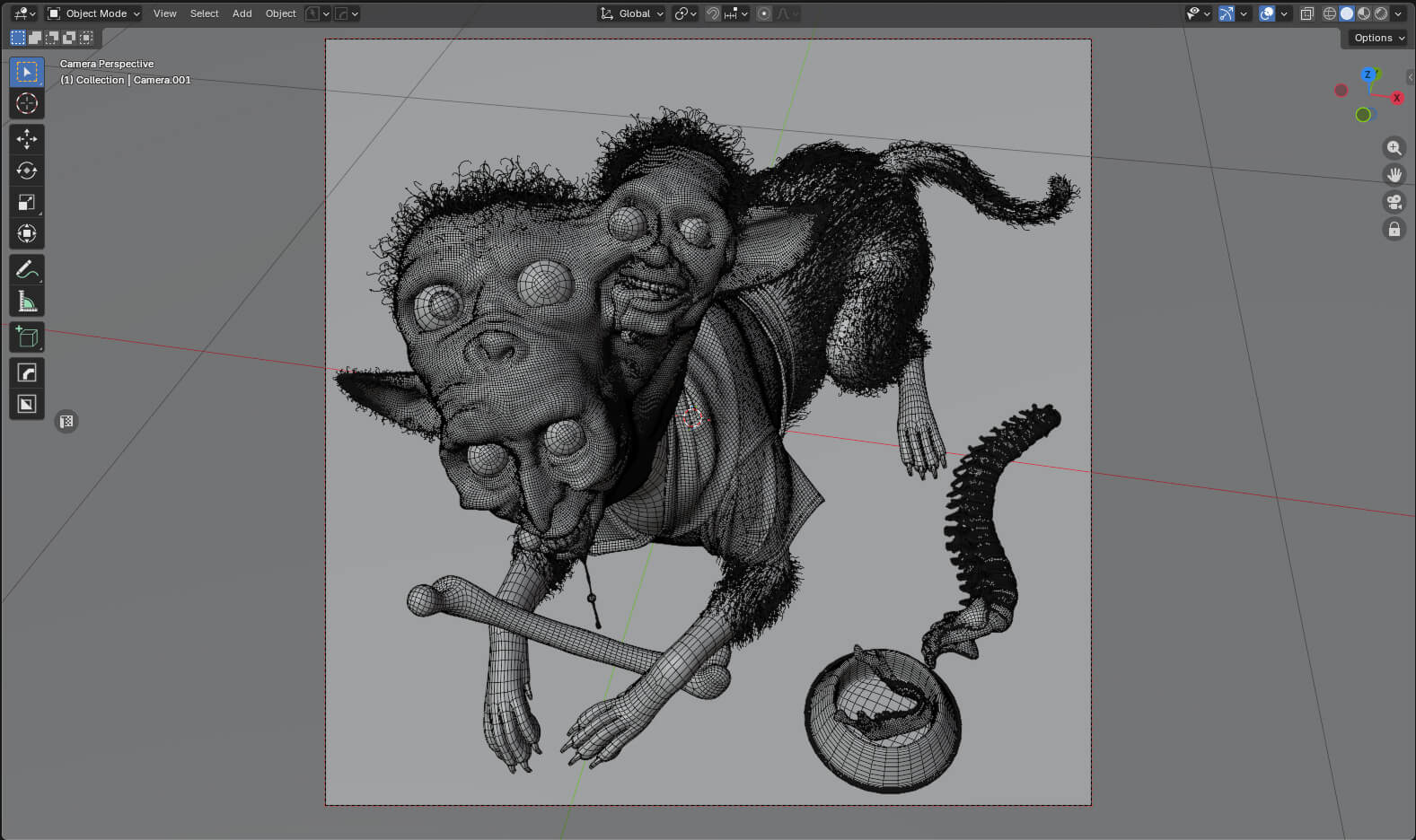The width and height of the screenshot is (1416, 840).
Task: Toggle X-ray mode
Action: click(x=1307, y=13)
